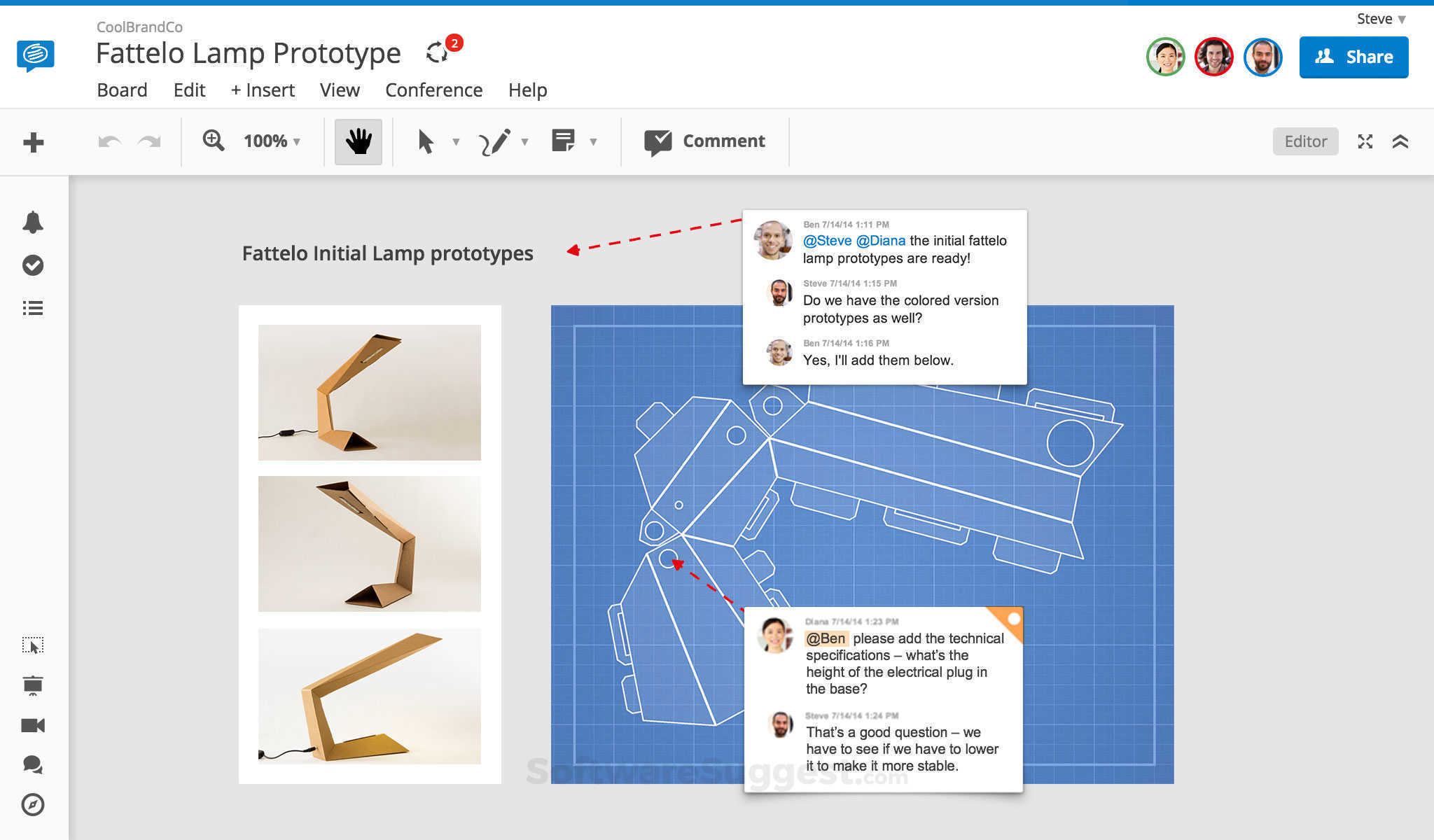Viewport: 1434px width, 840px height.
Task: Expand the sticky note tool options
Action: (594, 141)
